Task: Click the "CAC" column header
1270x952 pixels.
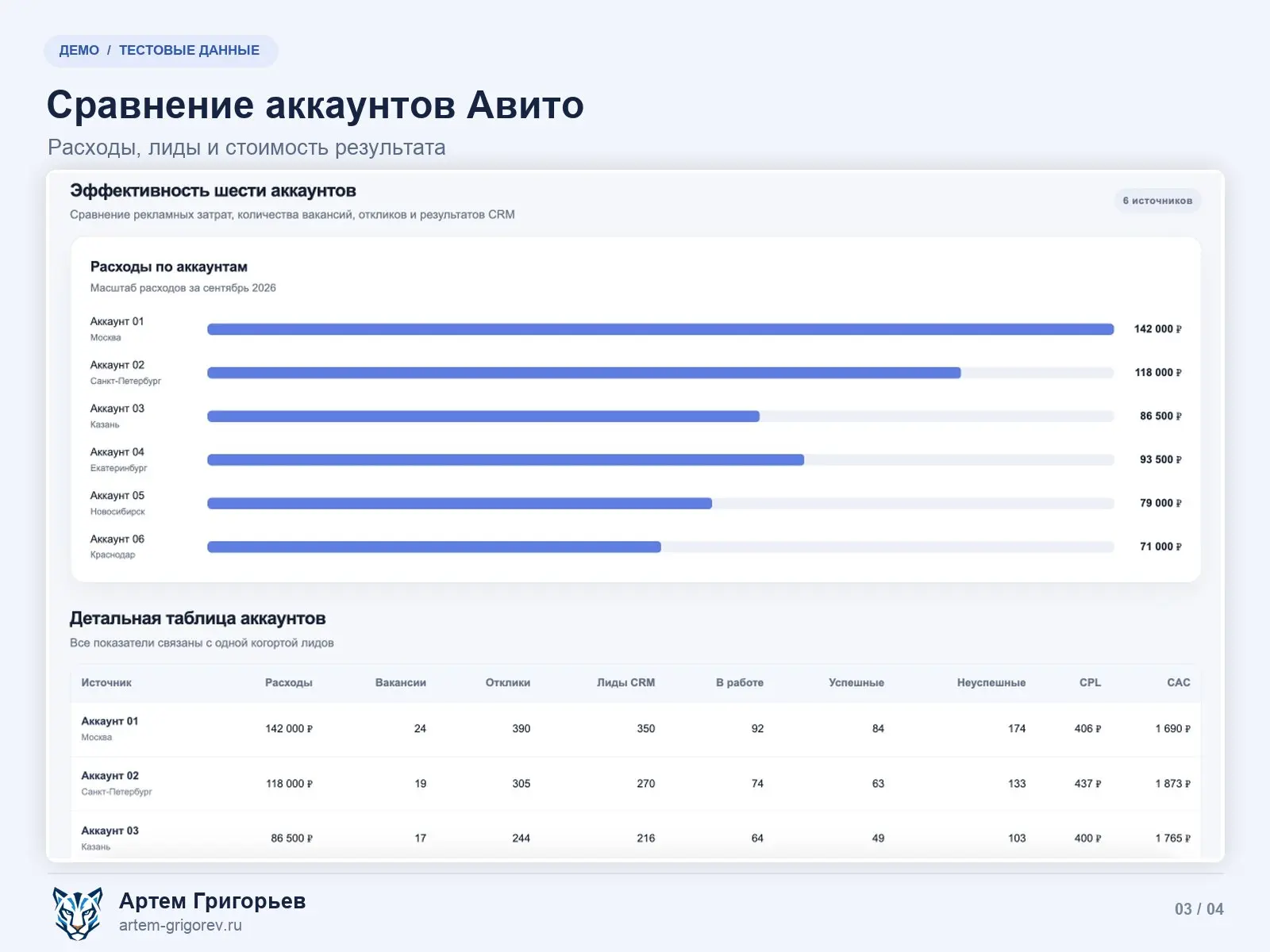Action: coord(1179,682)
